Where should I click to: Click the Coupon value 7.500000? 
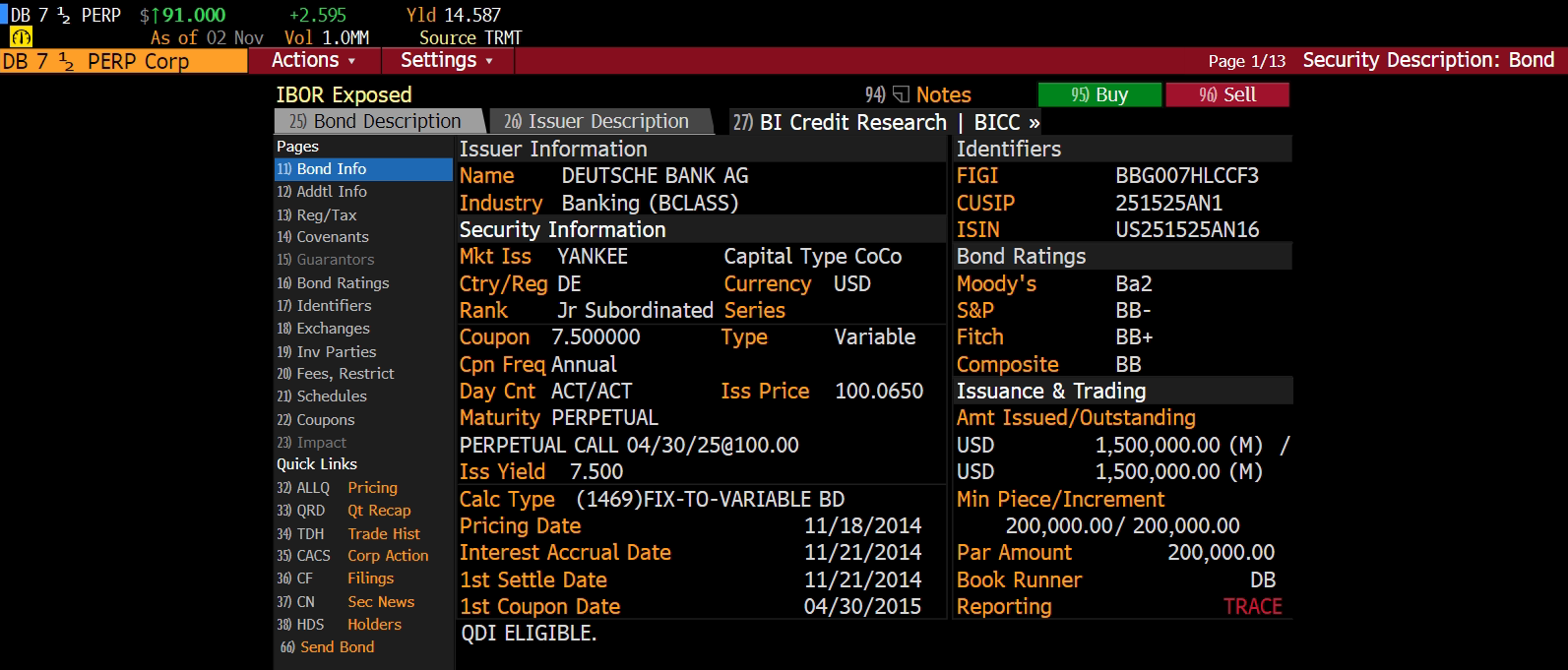pos(596,337)
